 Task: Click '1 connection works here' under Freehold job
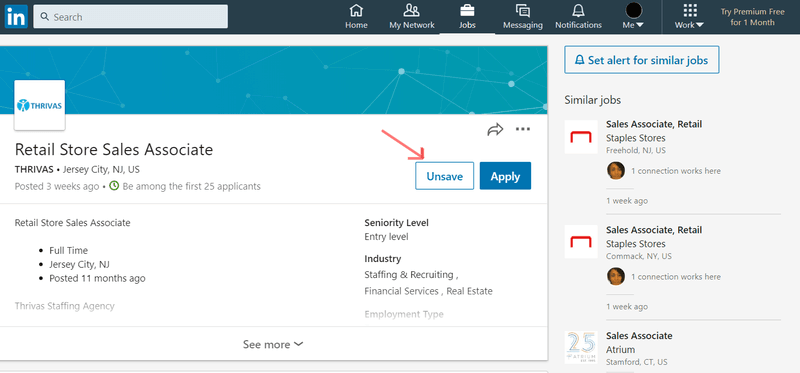(x=676, y=171)
